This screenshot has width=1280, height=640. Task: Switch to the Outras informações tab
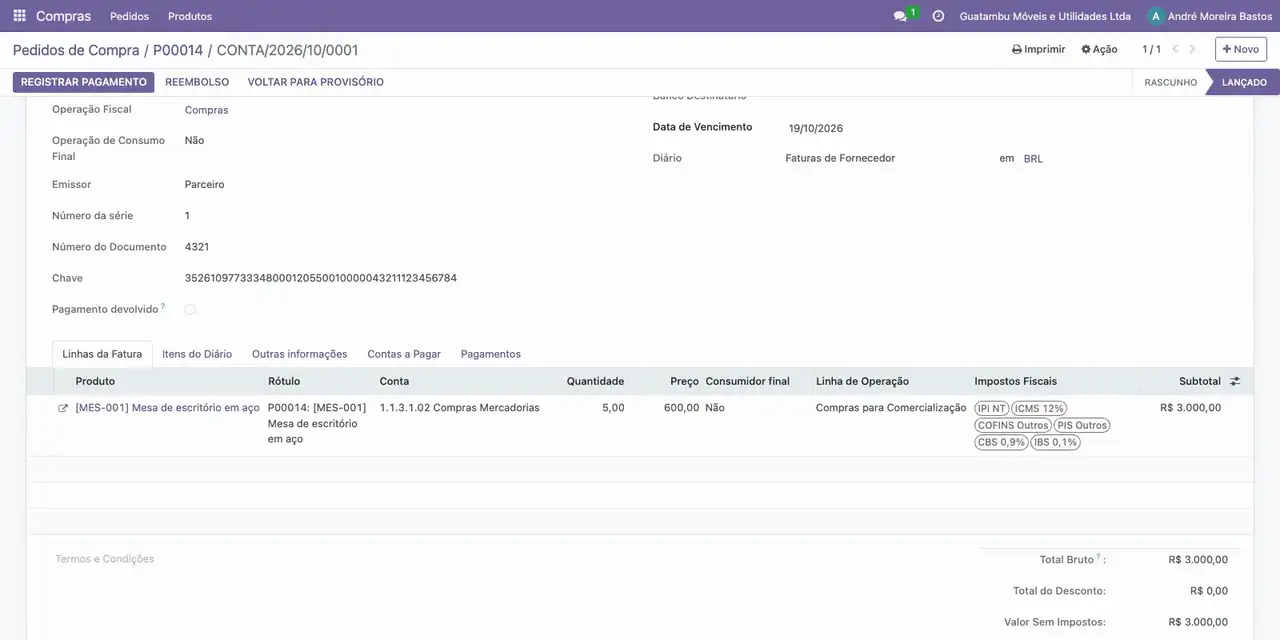(x=299, y=354)
